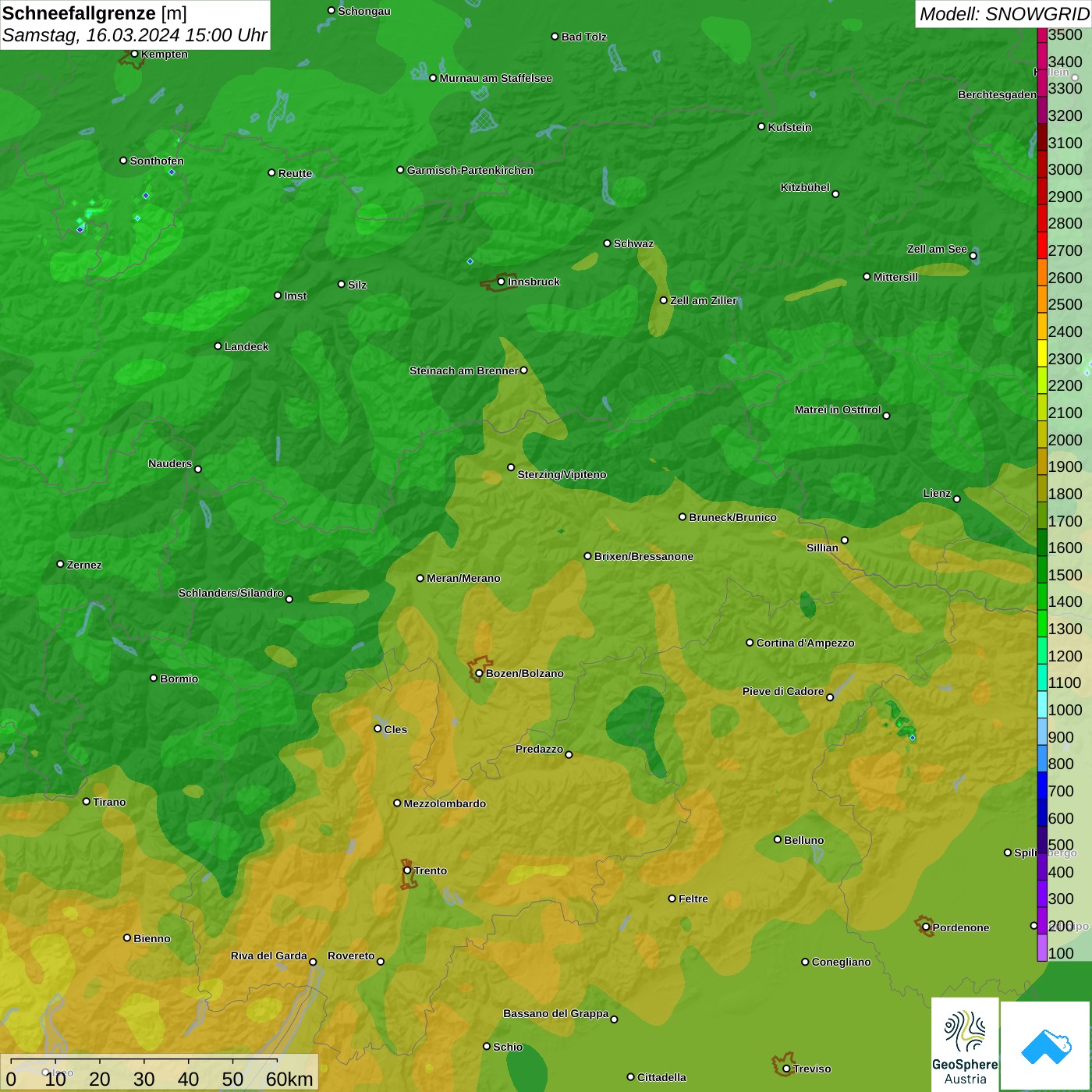Image resolution: width=1092 pixels, height=1092 pixels.
Task: Click the "Kufstein" map label
Action: [x=790, y=127]
